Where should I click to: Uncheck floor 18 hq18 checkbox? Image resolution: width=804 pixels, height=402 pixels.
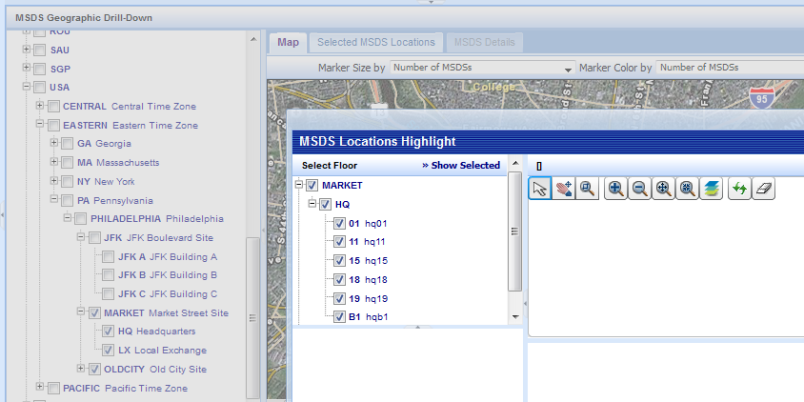[x=339, y=280]
